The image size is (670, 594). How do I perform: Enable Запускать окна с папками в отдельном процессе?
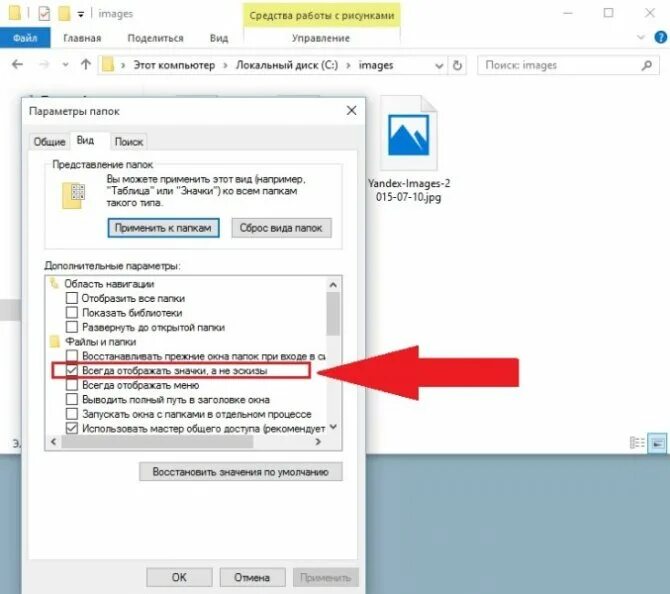pos(72,414)
